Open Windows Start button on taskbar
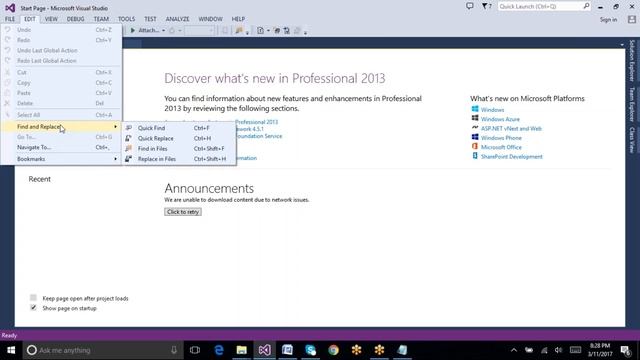Image resolution: width=640 pixels, height=360 pixels. tap(11, 350)
